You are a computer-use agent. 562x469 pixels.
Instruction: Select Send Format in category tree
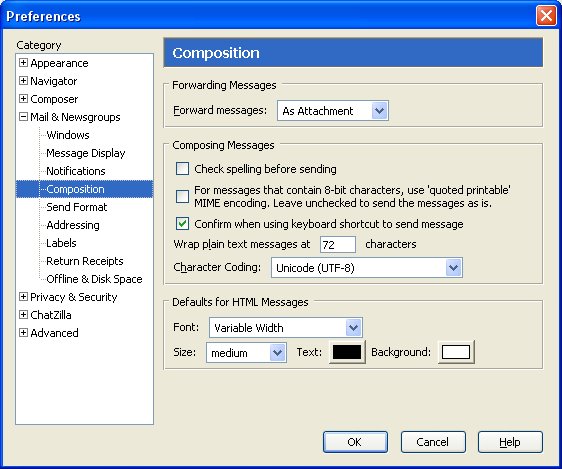[77, 207]
